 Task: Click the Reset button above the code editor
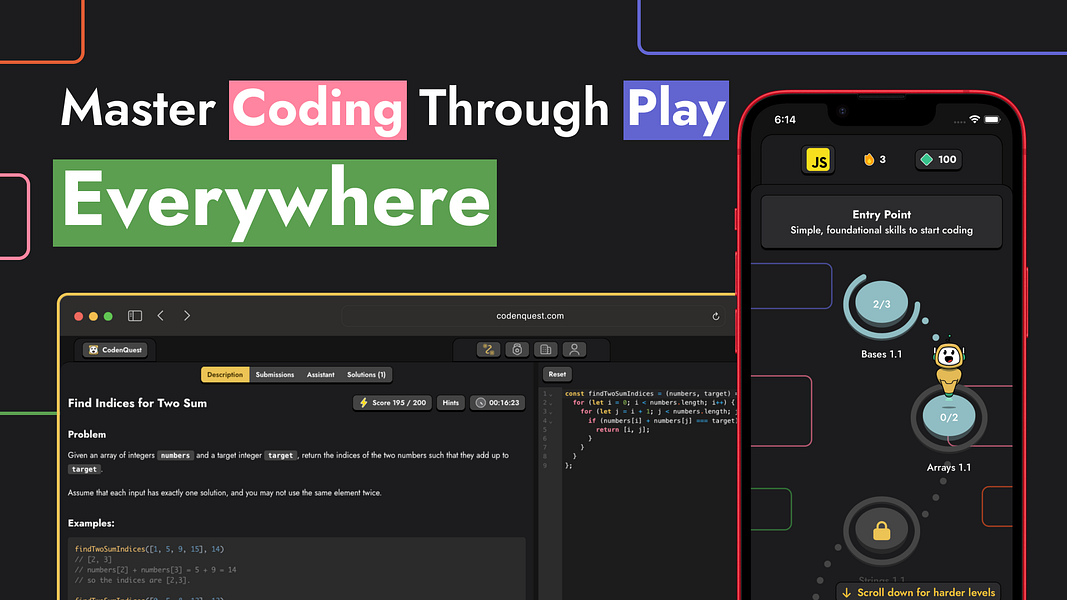[557, 373]
